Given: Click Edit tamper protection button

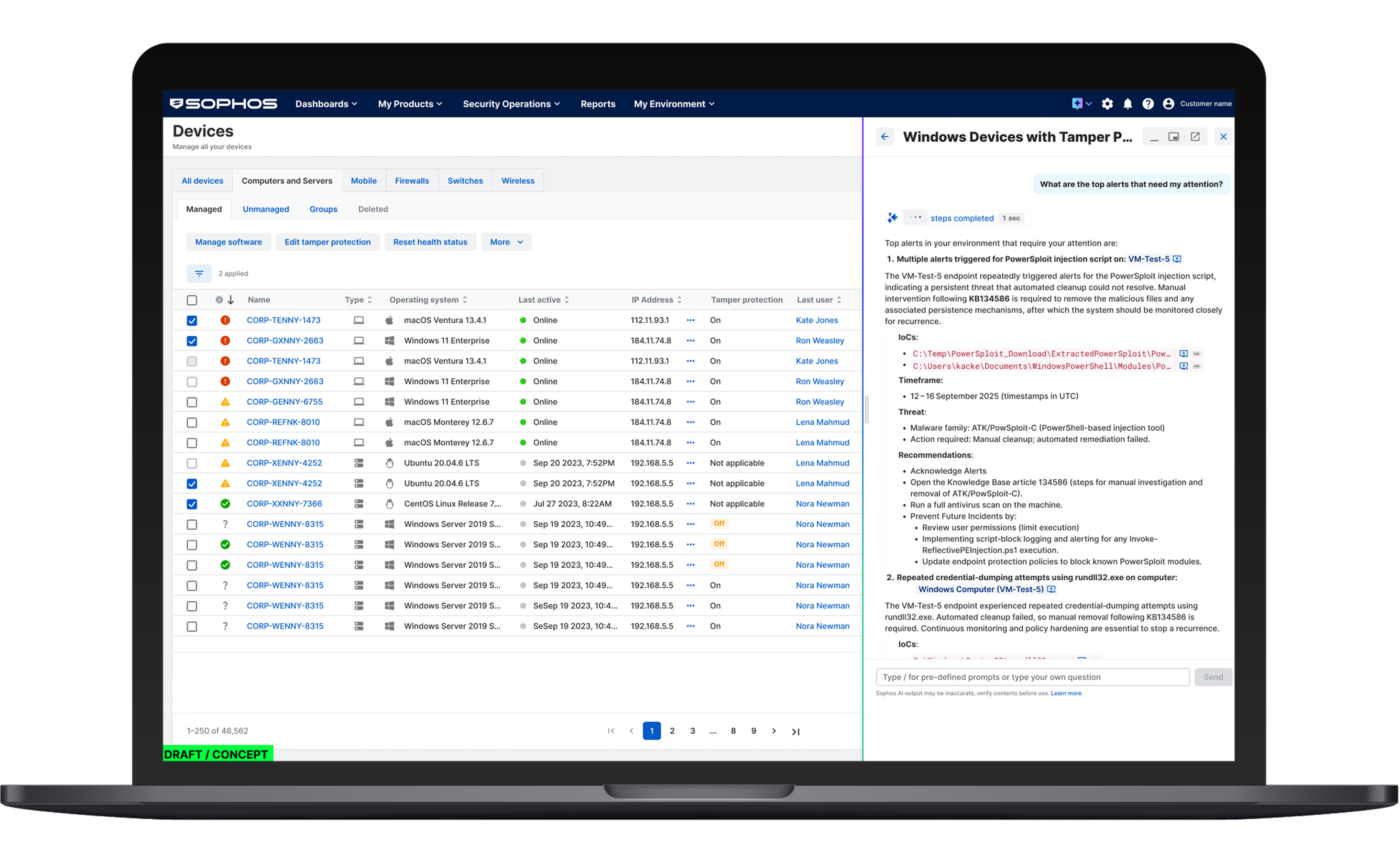Looking at the screenshot, I should pos(327,242).
